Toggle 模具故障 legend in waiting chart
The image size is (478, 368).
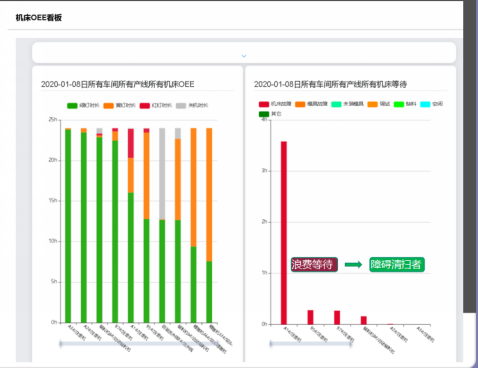point(311,104)
